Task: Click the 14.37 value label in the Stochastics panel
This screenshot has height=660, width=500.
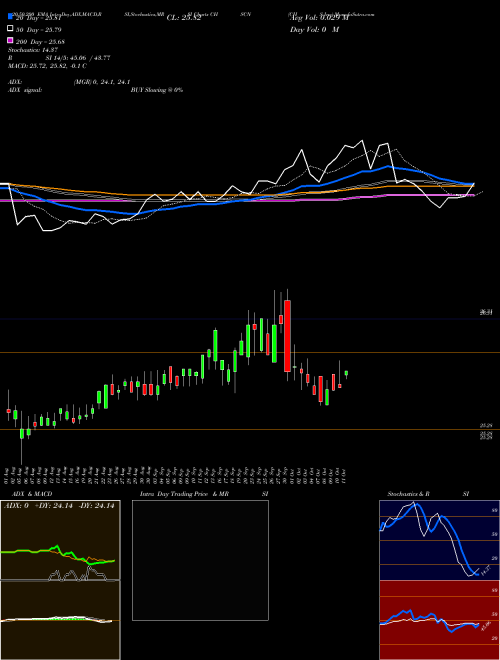Action: (x=485, y=571)
